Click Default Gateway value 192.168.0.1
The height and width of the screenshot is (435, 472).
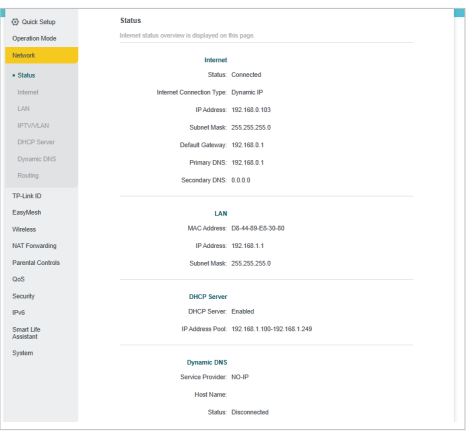tap(247, 145)
